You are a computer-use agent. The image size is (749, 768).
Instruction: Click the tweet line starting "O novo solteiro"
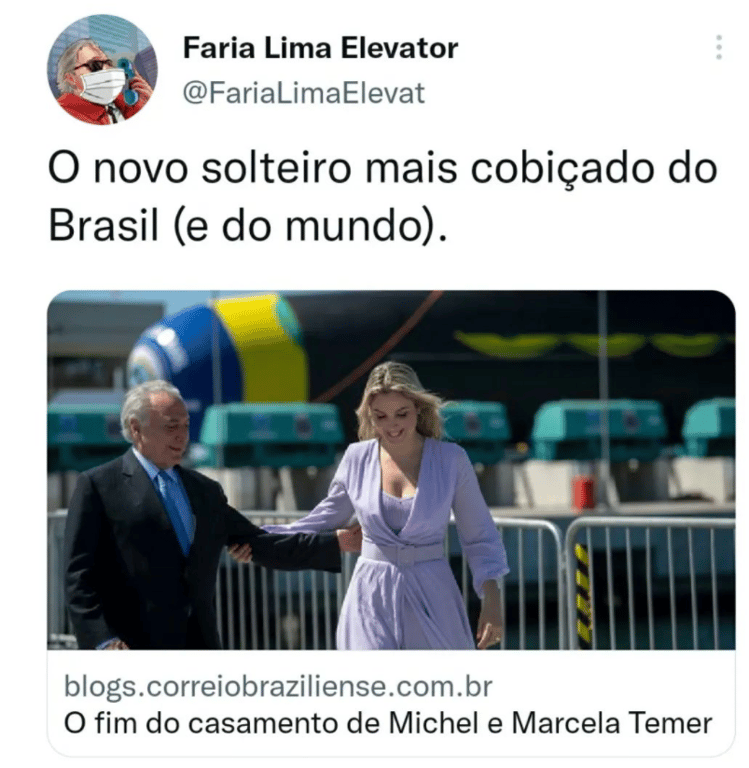pyautogui.click(x=383, y=168)
